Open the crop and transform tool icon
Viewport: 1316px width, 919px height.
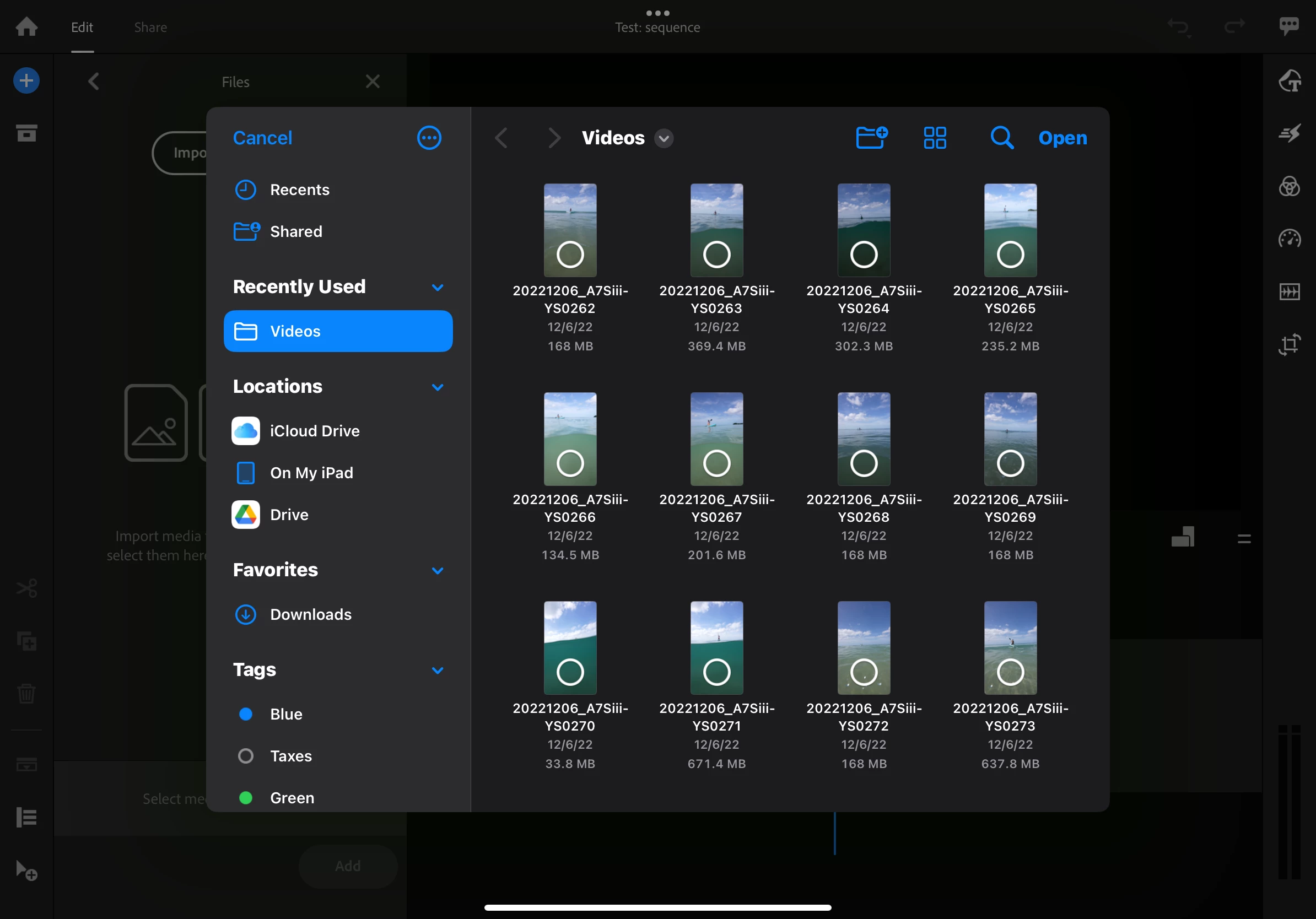[x=1289, y=344]
